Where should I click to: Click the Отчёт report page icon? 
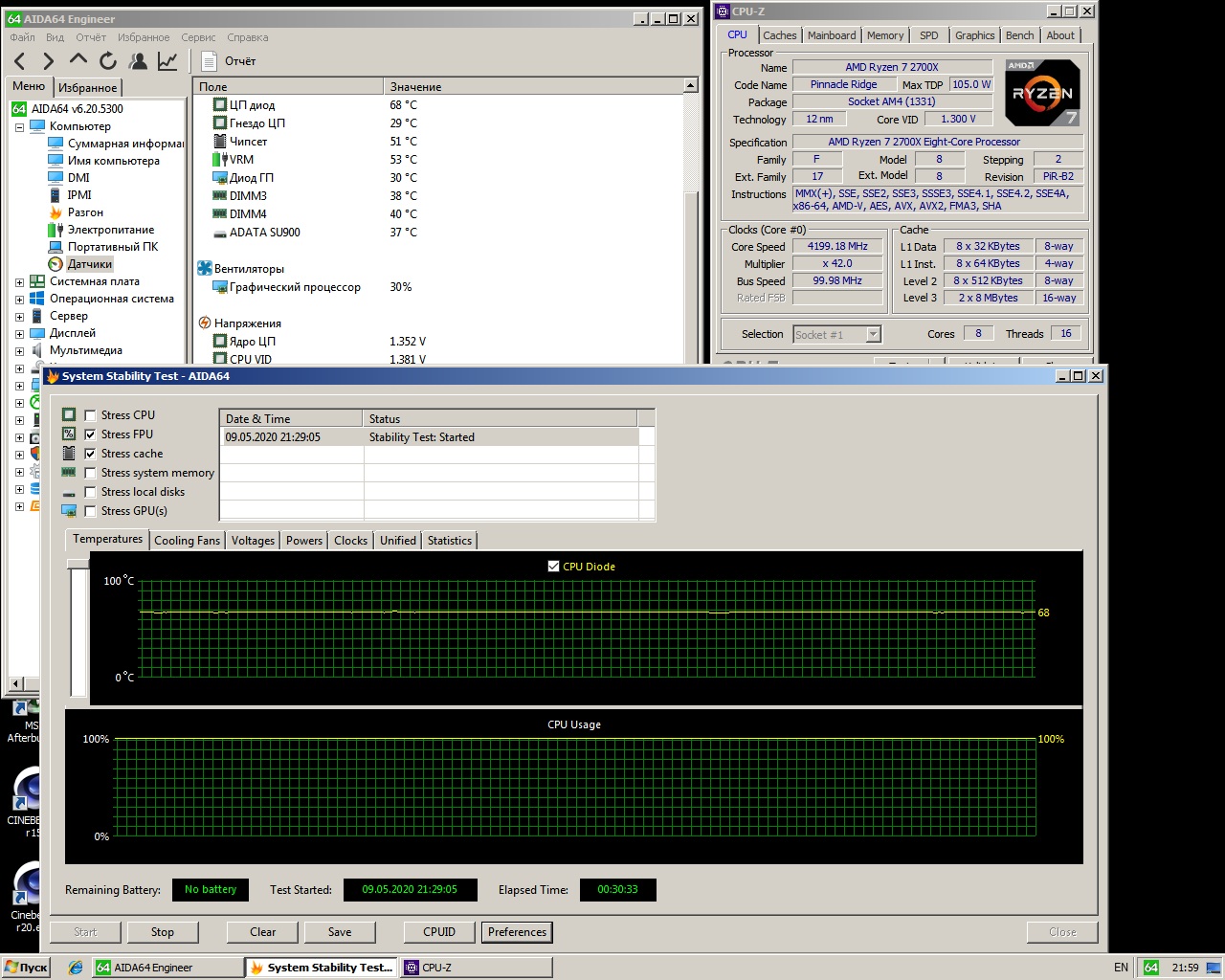pos(210,61)
